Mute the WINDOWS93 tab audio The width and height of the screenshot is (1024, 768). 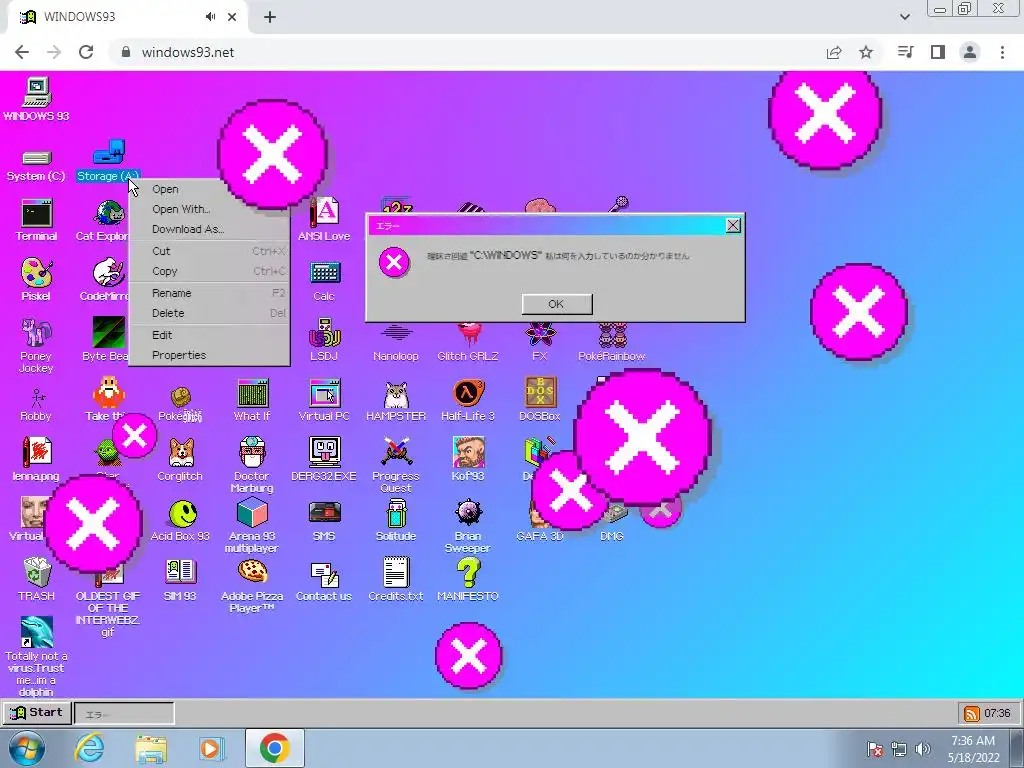pos(210,17)
